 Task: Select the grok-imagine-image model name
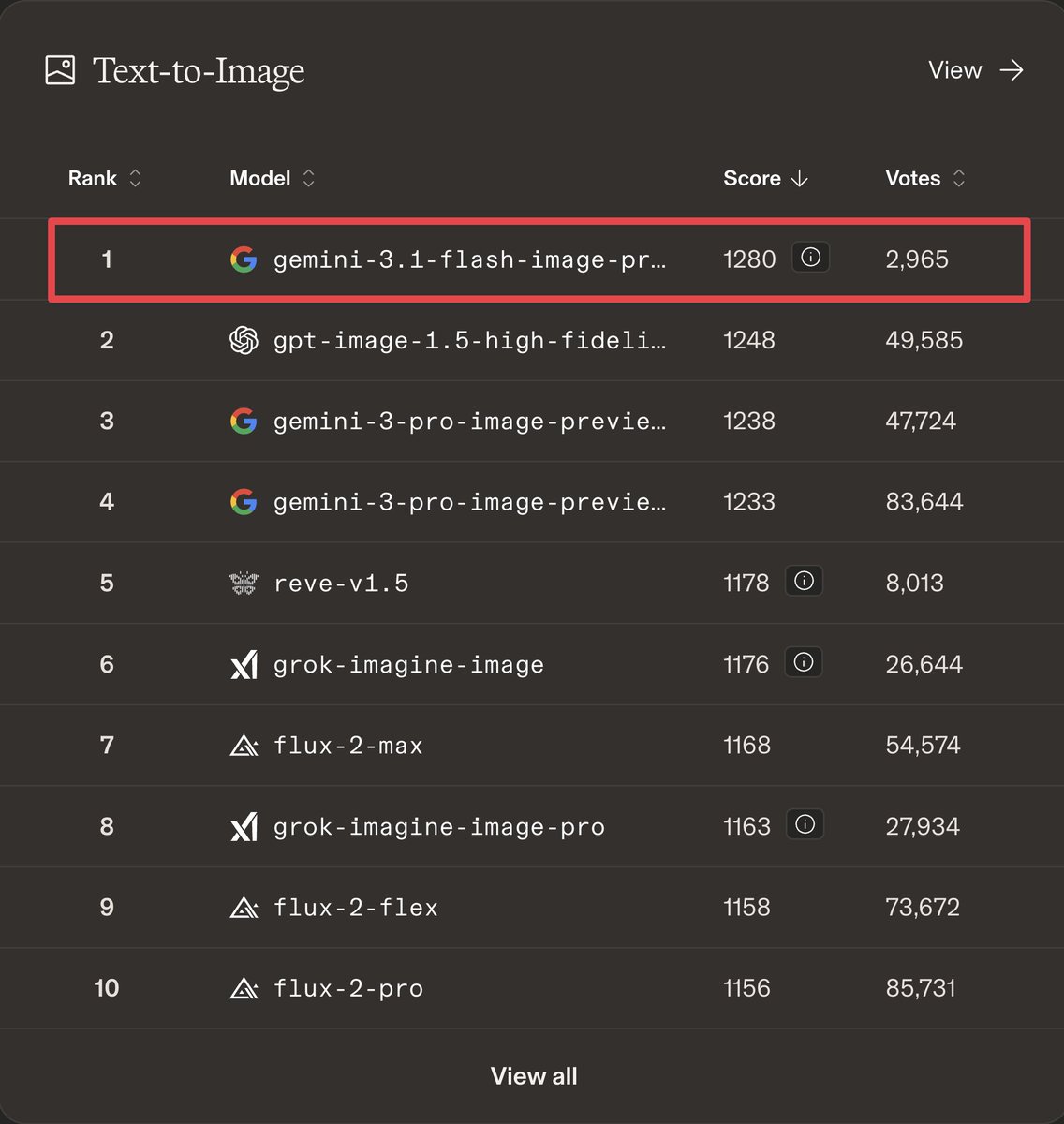(408, 665)
